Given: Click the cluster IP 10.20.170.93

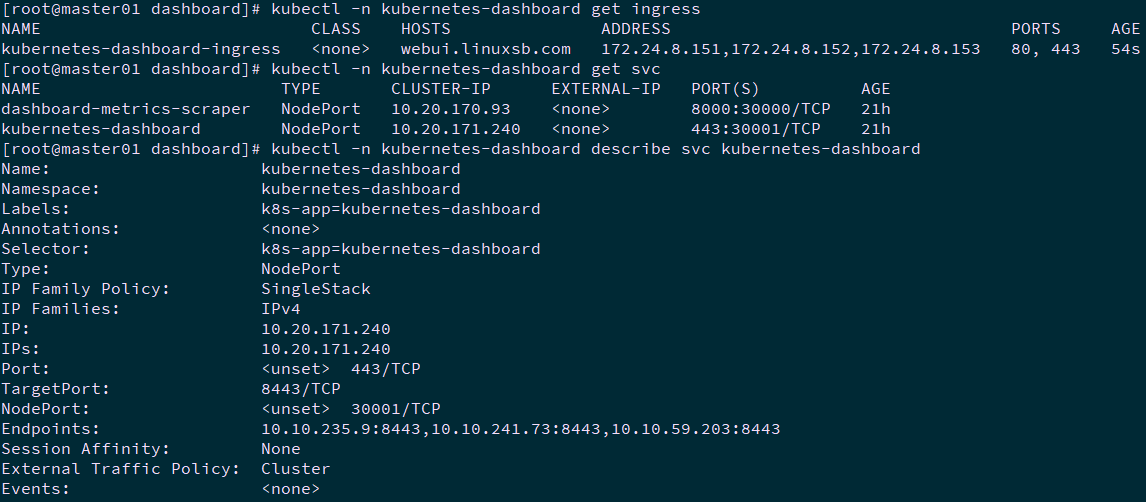Looking at the screenshot, I should tap(450, 109).
